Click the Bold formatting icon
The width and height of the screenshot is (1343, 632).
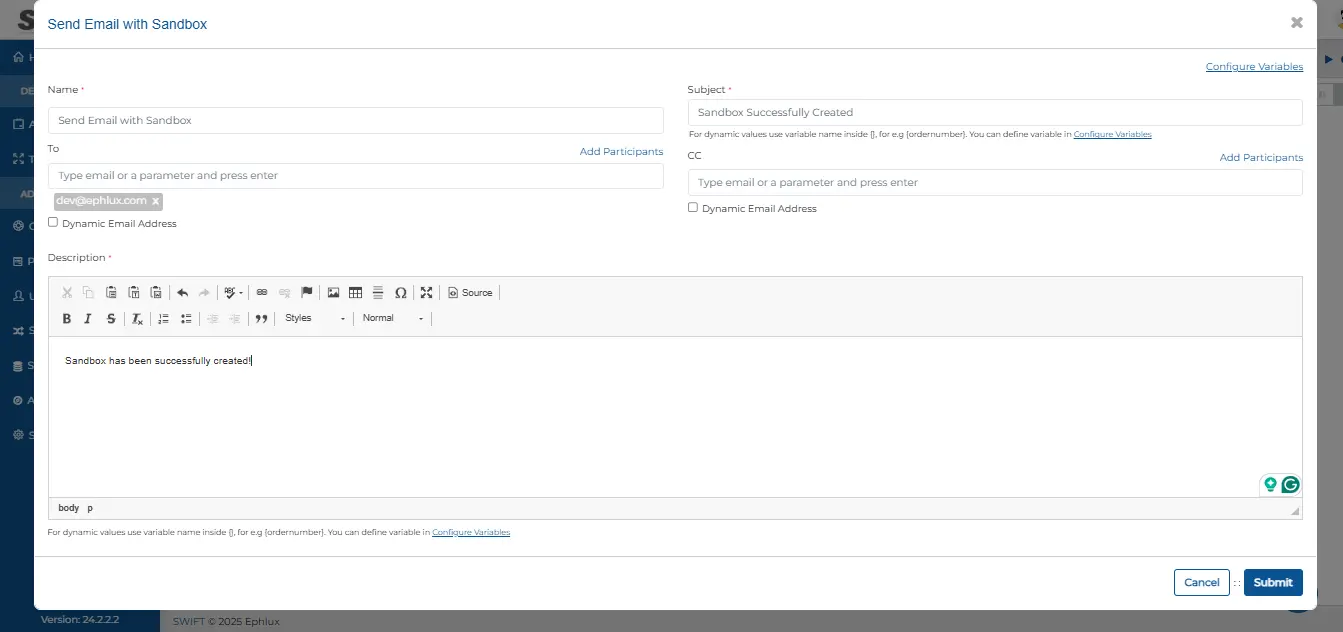(67, 319)
